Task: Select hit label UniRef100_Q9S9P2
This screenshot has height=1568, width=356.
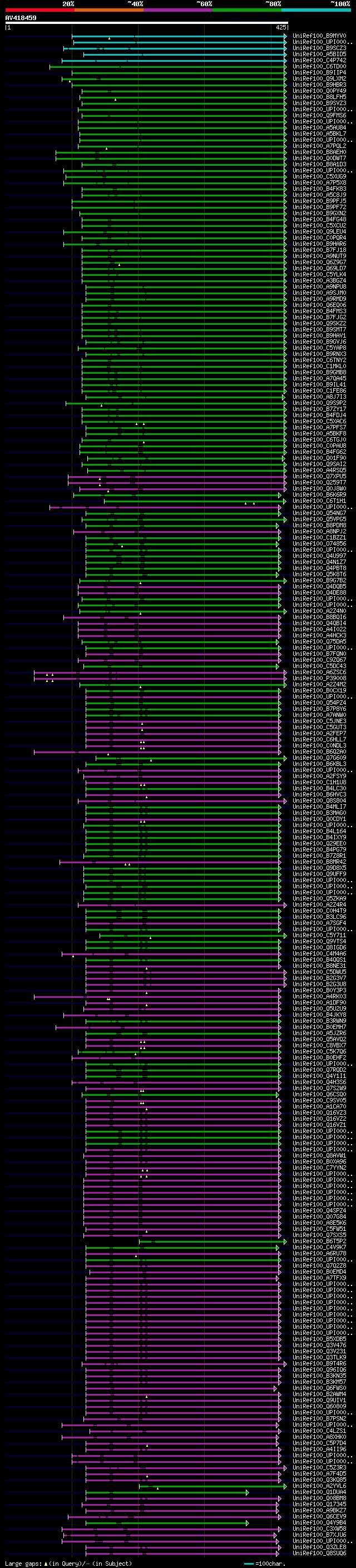Action: pos(319,403)
